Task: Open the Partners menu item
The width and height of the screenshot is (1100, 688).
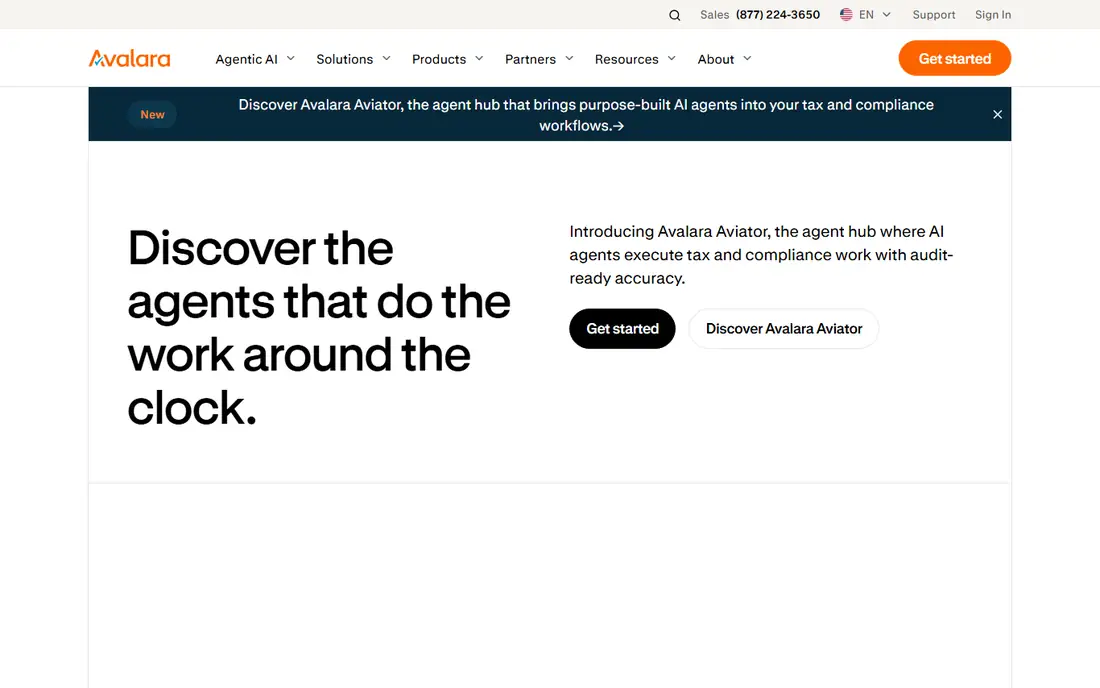Action: (x=530, y=59)
